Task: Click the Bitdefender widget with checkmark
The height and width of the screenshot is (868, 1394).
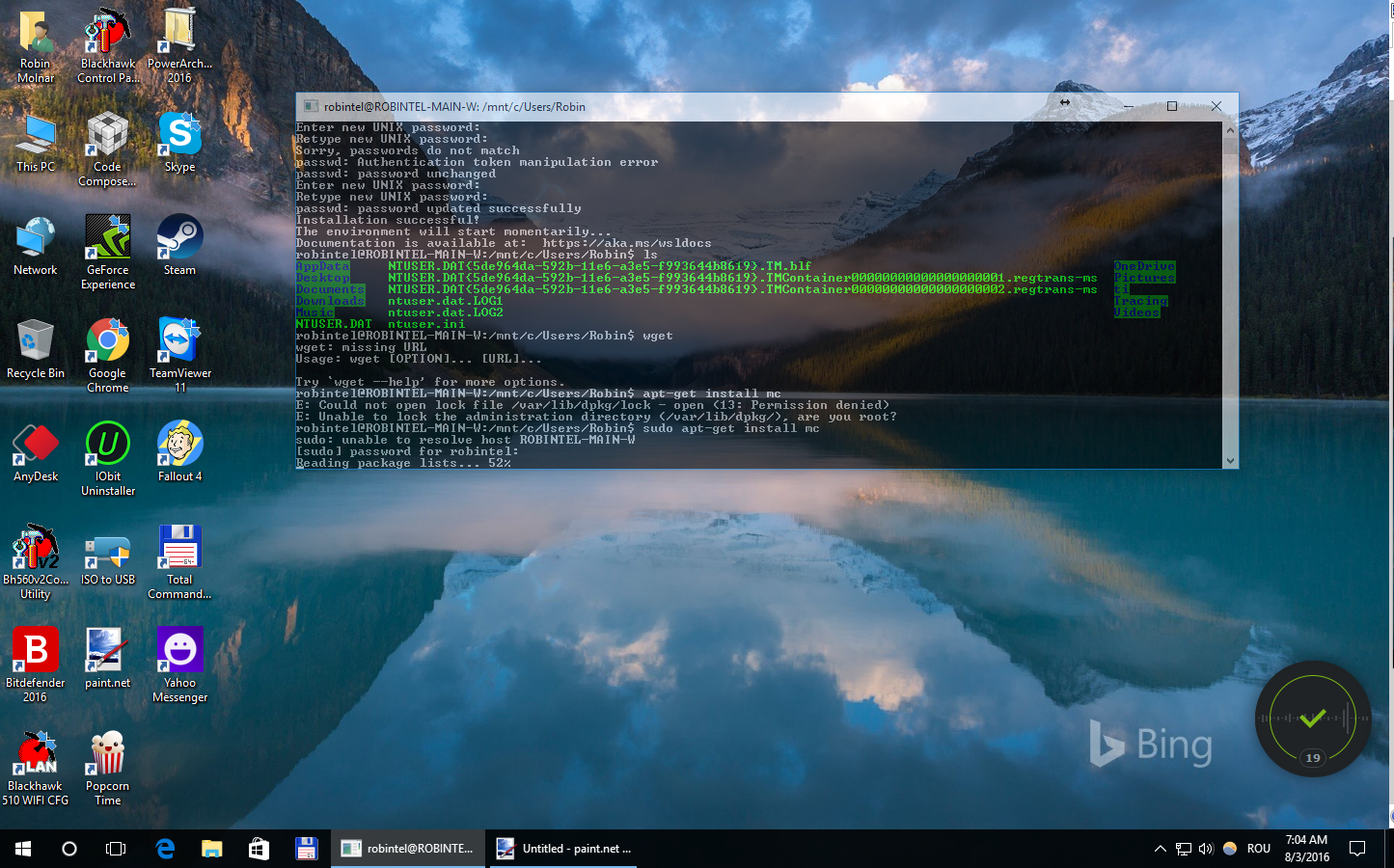Action: (x=1312, y=719)
